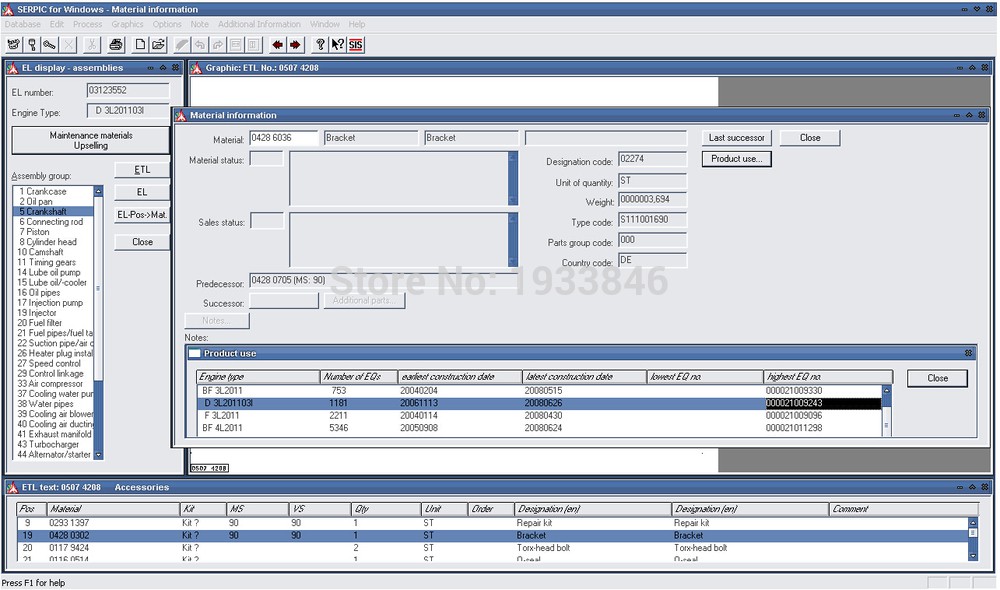Click the new document toolbar icon
This screenshot has width=1000, height=590.
coord(140,45)
